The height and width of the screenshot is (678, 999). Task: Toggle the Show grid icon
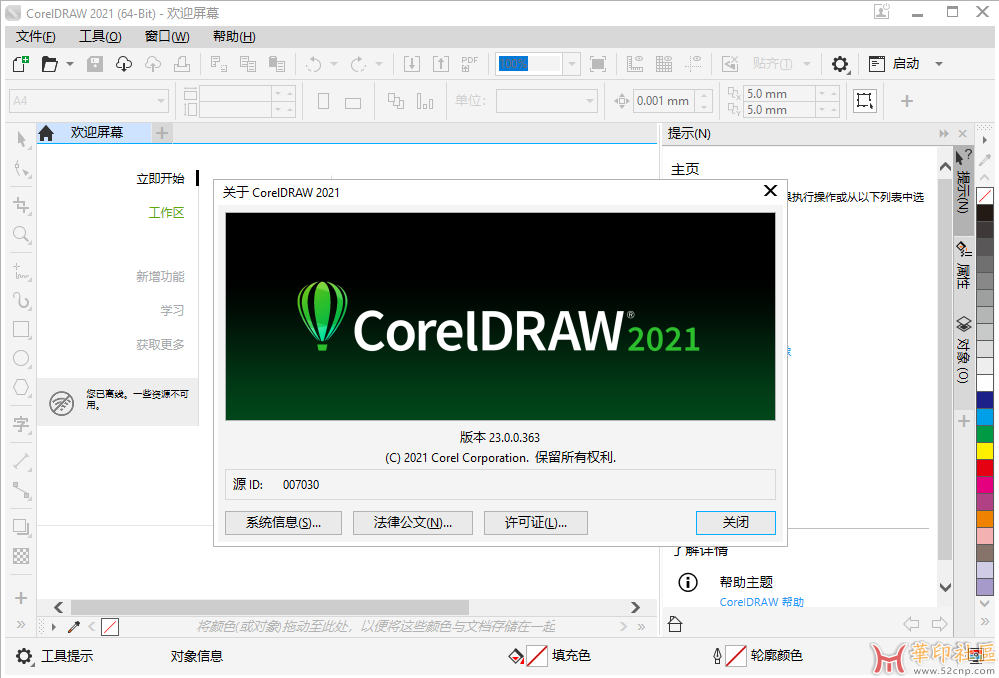click(664, 64)
